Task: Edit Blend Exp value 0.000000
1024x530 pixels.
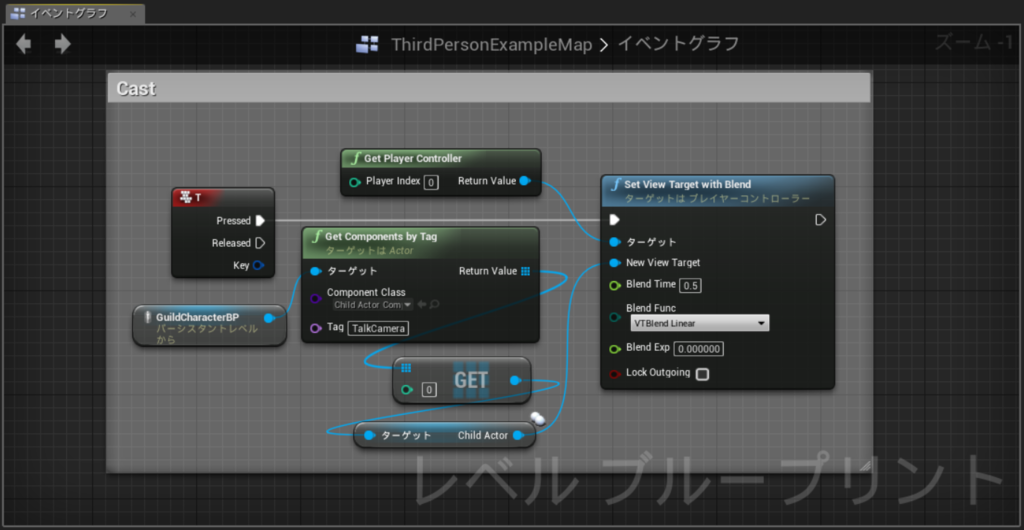Action: (x=698, y=349)
